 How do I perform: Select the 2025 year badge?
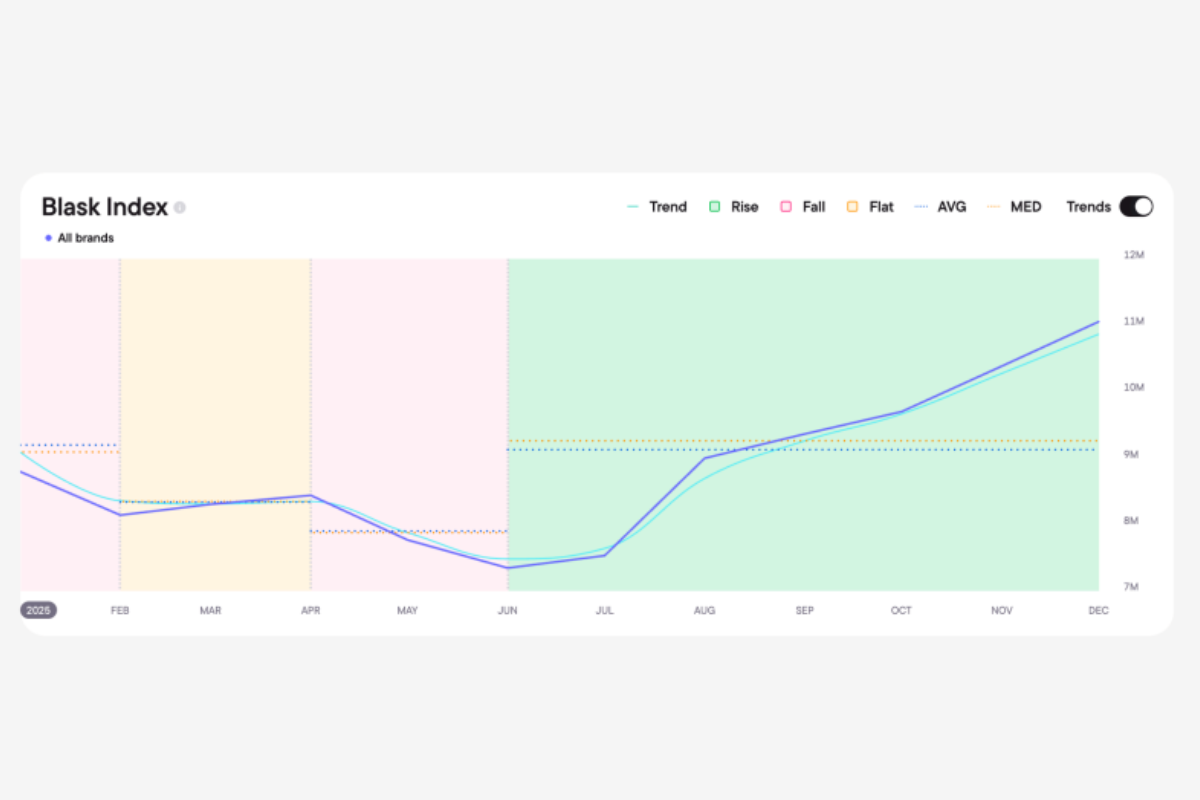pos(39,610)
